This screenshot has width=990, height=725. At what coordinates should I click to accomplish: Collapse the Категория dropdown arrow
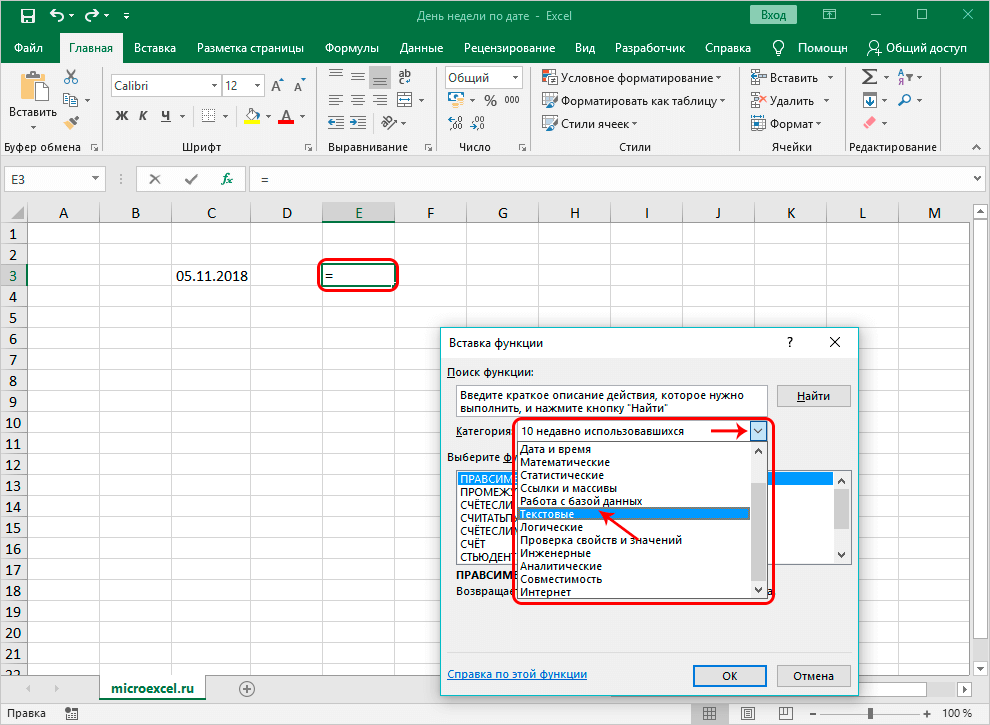pos(758,431)
